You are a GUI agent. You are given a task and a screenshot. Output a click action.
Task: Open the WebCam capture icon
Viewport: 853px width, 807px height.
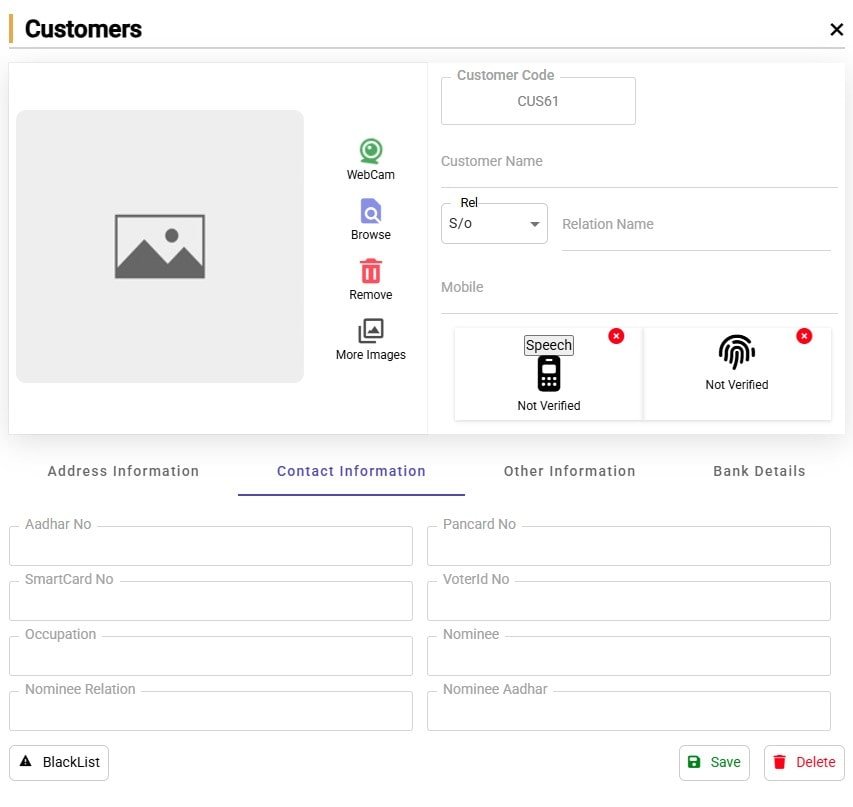click(x=371, y=152)
